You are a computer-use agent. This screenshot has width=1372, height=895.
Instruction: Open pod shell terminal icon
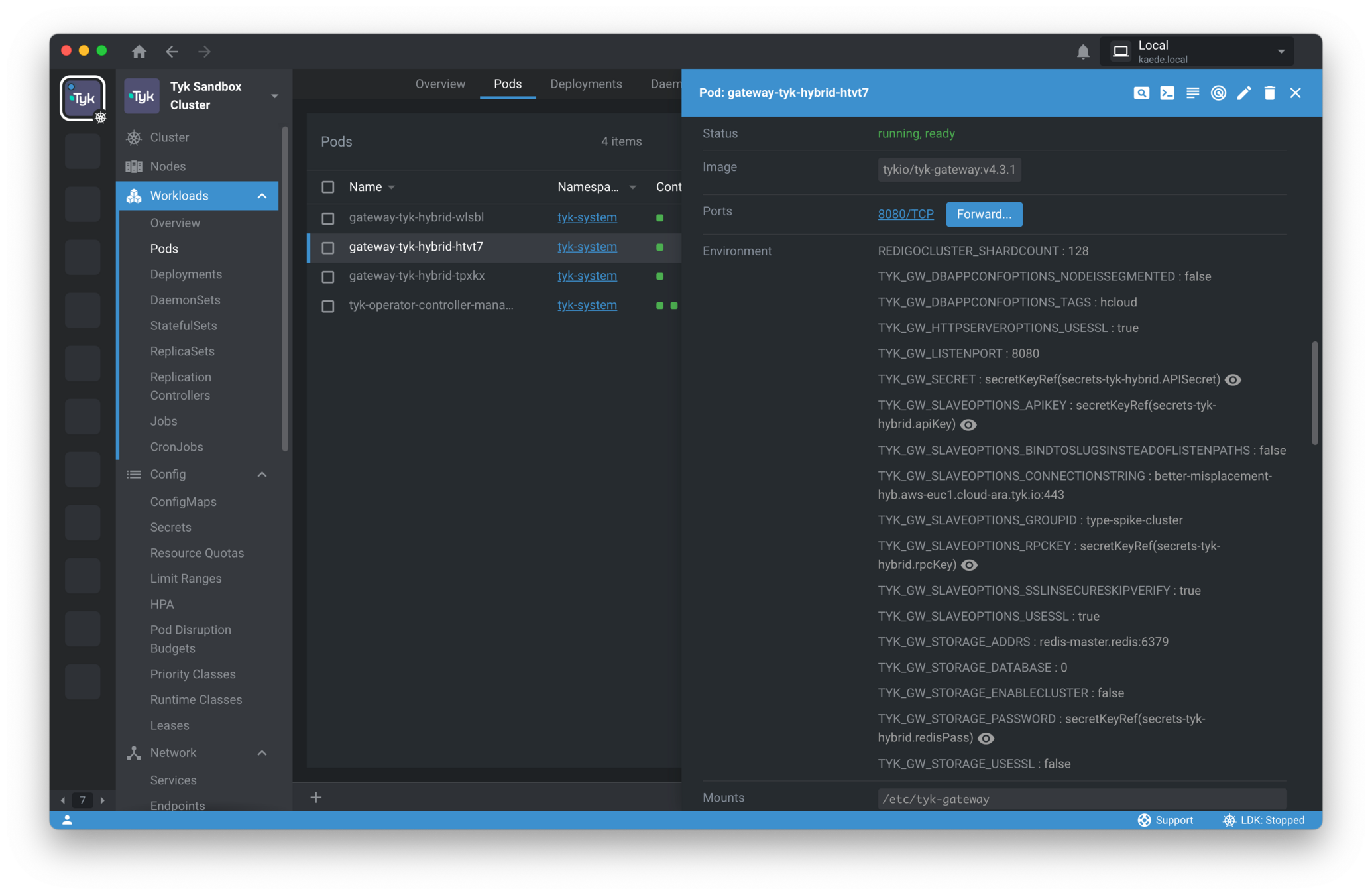tap(1167, 93)
